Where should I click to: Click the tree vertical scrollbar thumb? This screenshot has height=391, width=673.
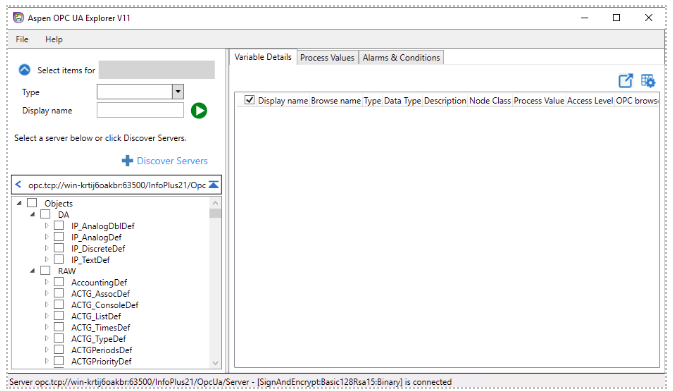pyautogui.click(x=215, y=213)
